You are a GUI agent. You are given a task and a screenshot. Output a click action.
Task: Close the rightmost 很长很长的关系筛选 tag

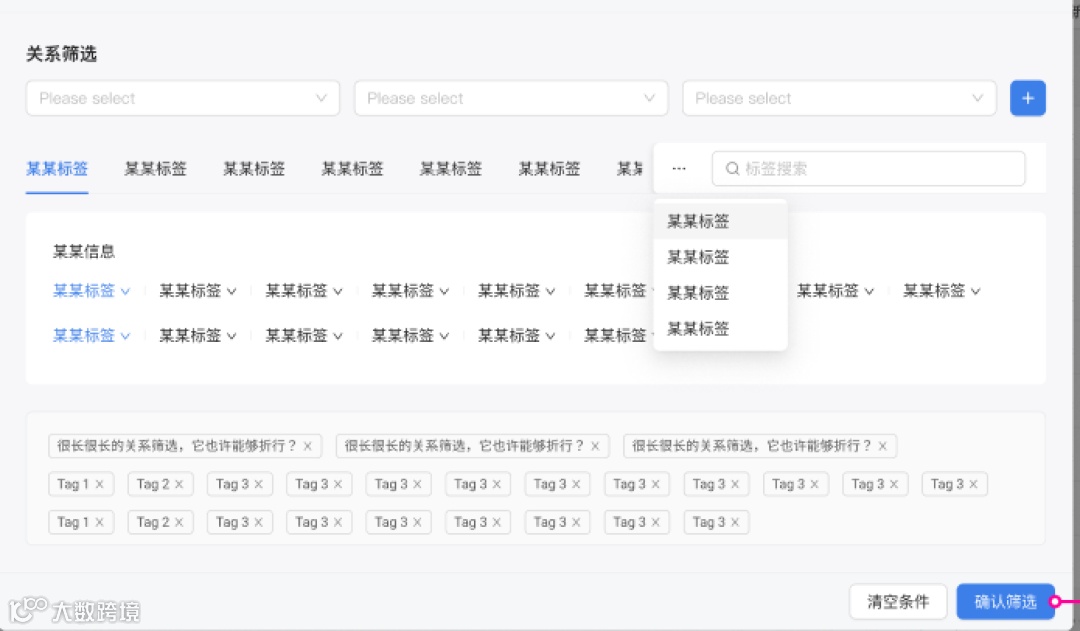(x=882, y=446)
